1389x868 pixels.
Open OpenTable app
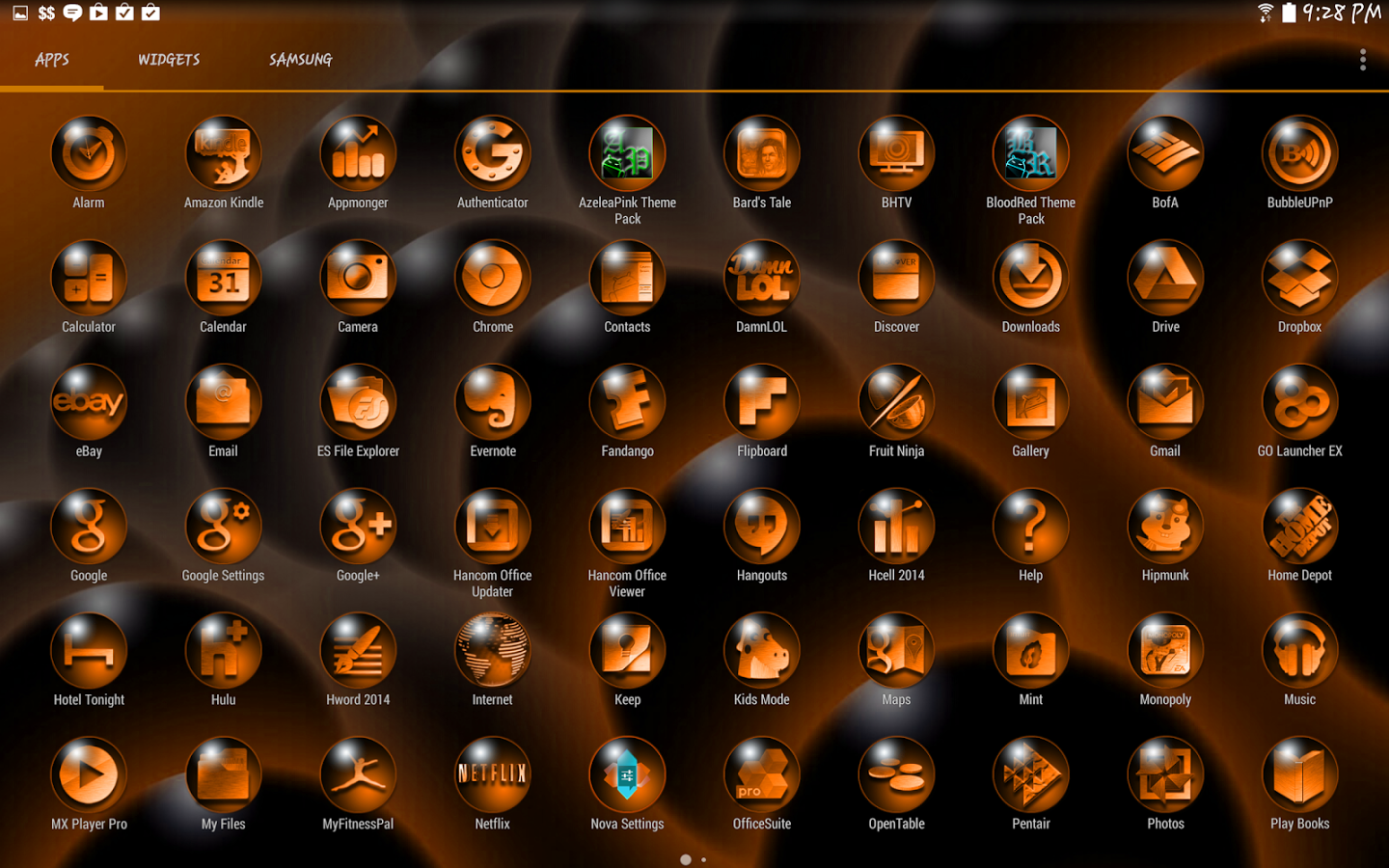897,774
